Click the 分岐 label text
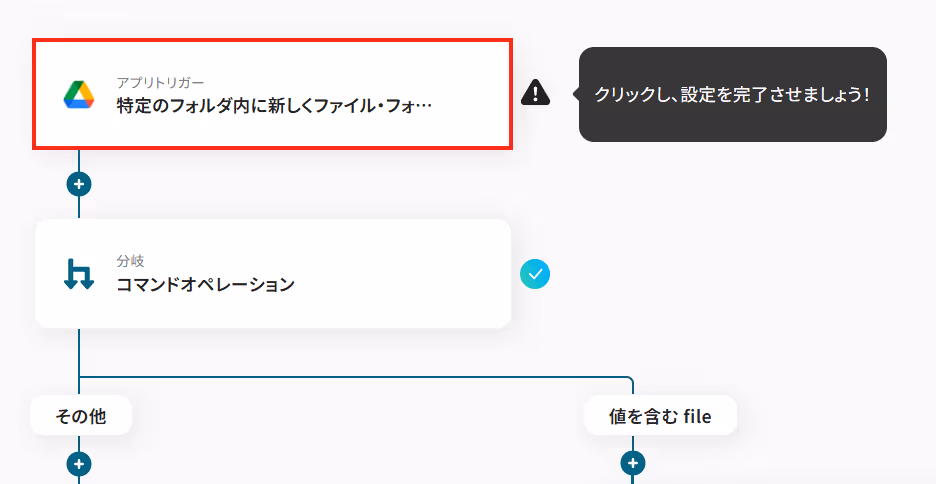This screenshot has height=484, width=936. tap(131, 261)
